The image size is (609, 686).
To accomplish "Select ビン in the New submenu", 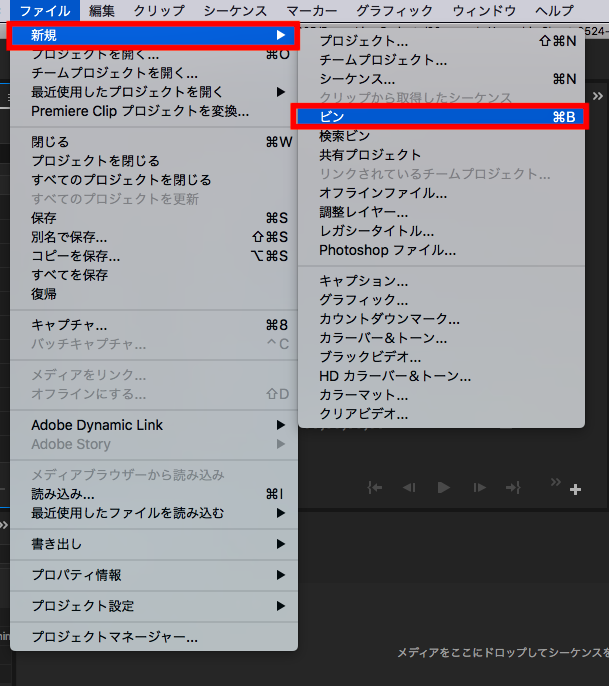I will 441,117.
